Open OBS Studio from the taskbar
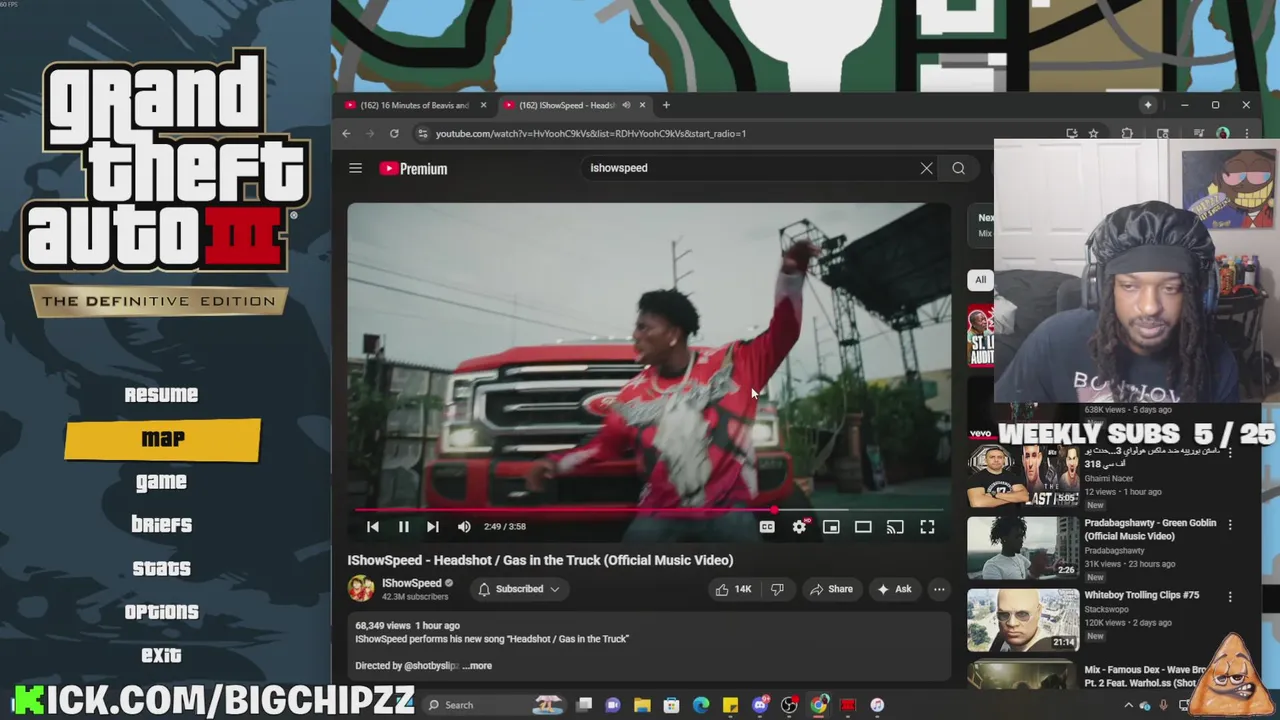This screenshot has height=720, width=1280. [789, 706]
